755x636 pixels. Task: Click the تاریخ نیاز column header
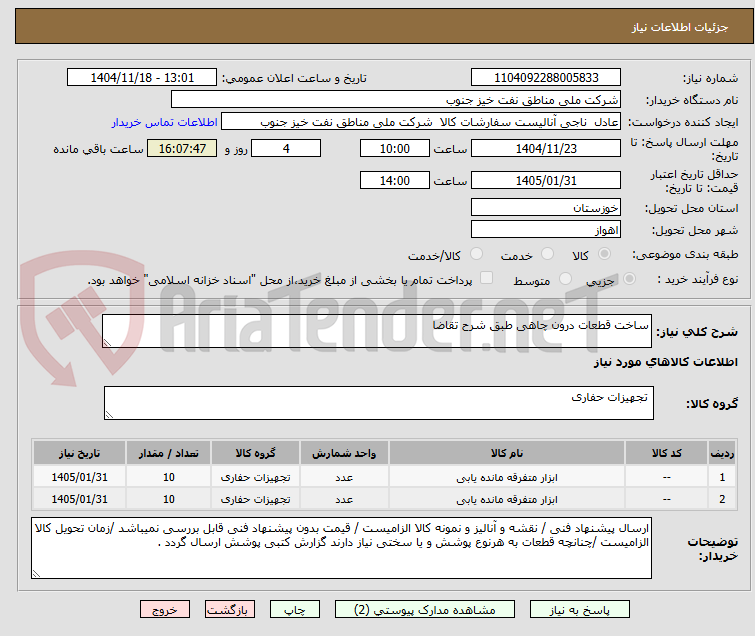point(79,453)
